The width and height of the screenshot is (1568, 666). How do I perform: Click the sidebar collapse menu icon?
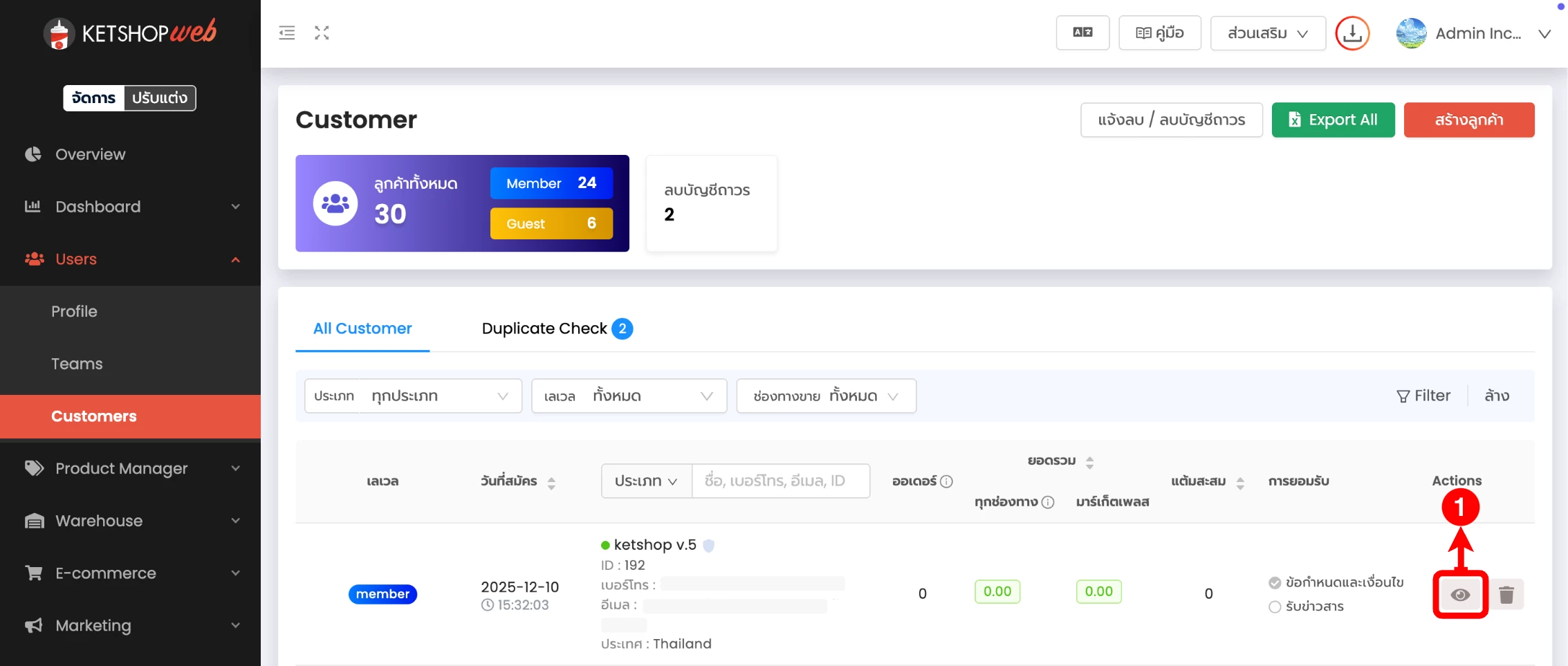tap(286, 33)
